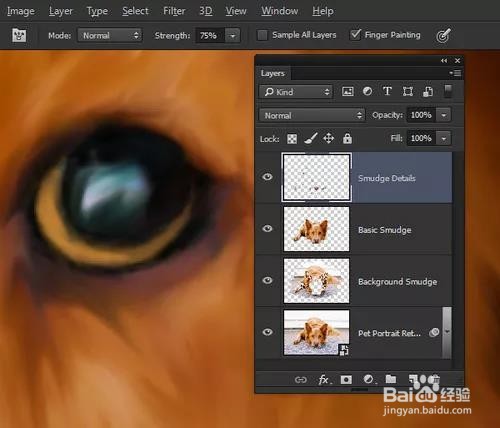Add a layer mask icon
Image resolution: width=500 pixels, height=428 pixels.
(x=346, y=380)
